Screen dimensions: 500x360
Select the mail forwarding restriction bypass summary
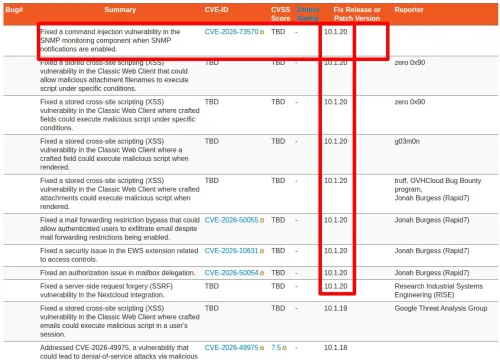120,229
